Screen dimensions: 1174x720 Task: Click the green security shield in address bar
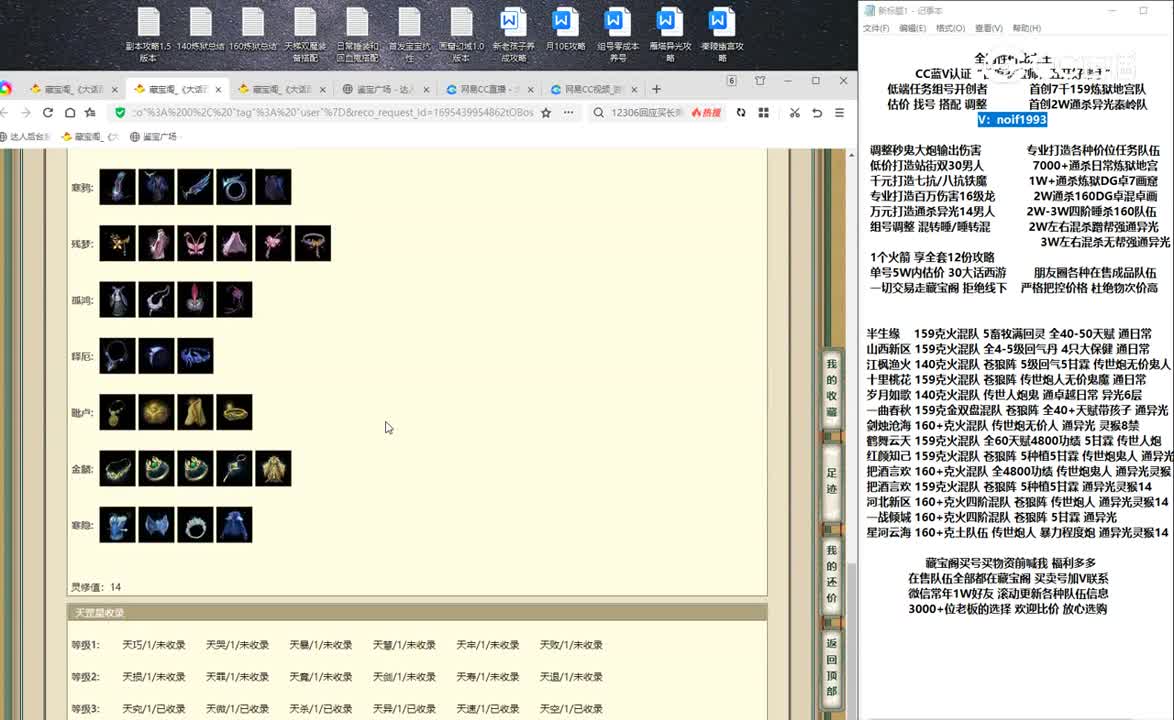coord(120,112)
